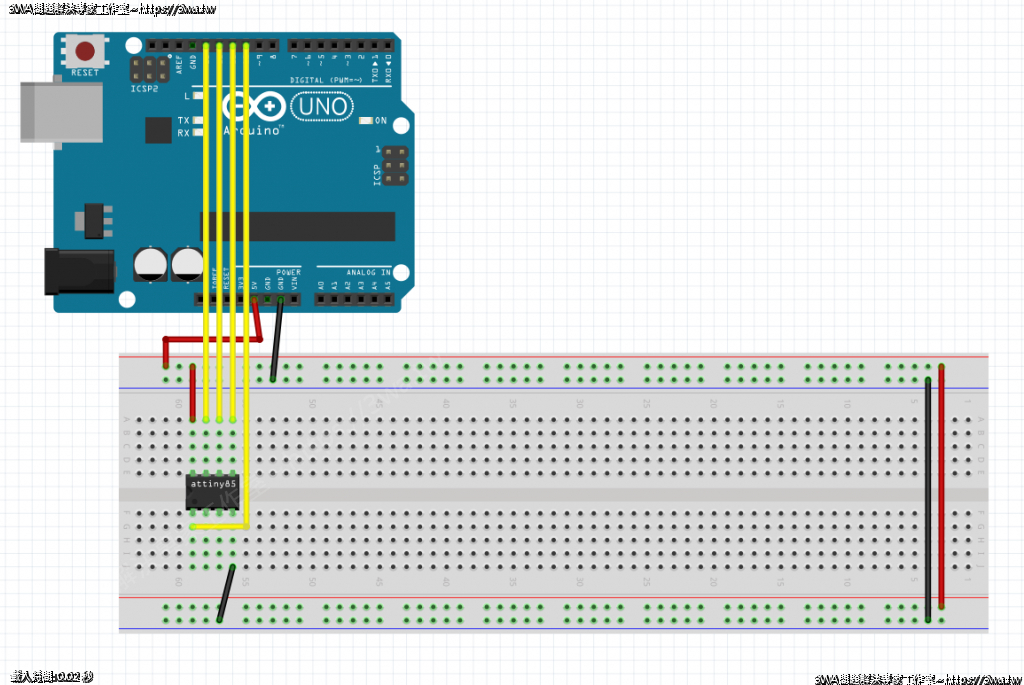Select the horizontal yellow wire under attiny85
This screenshot has height=685, width=1024.
218,525
